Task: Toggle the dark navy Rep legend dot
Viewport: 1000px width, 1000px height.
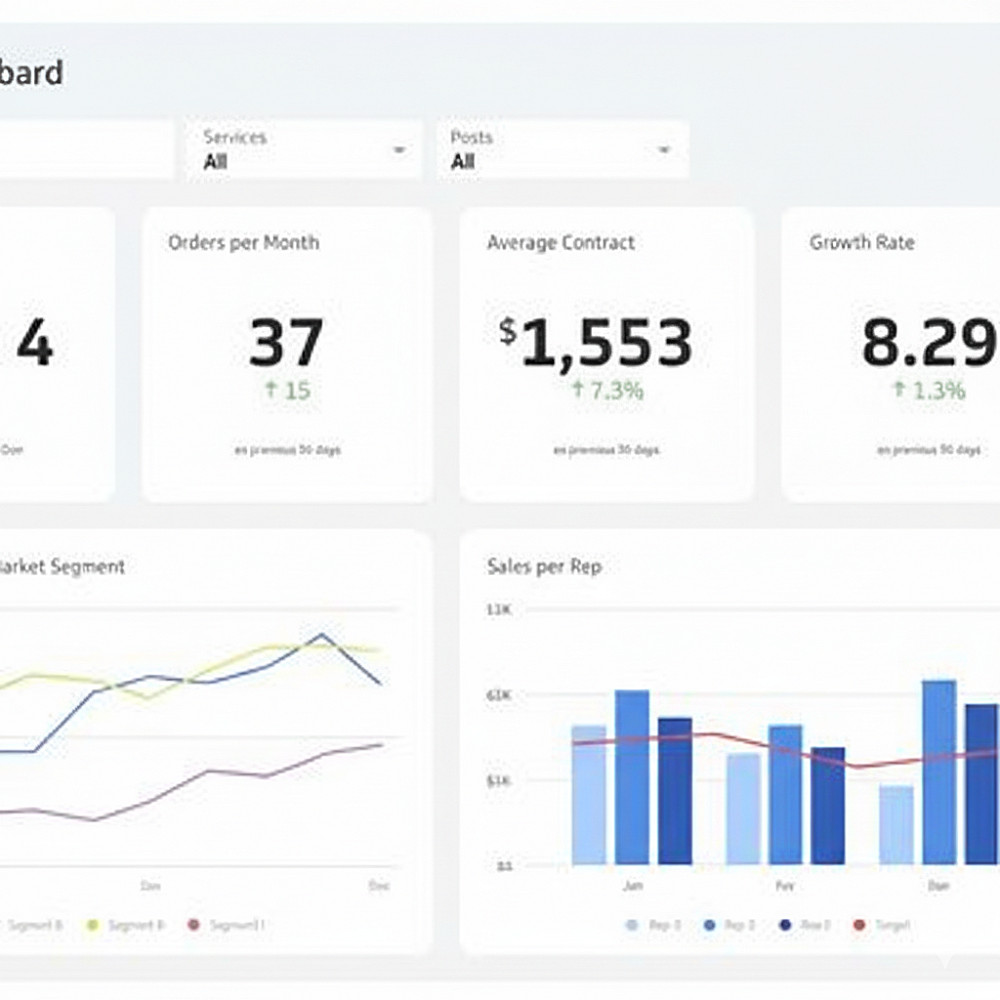Action: pos(786,925)
